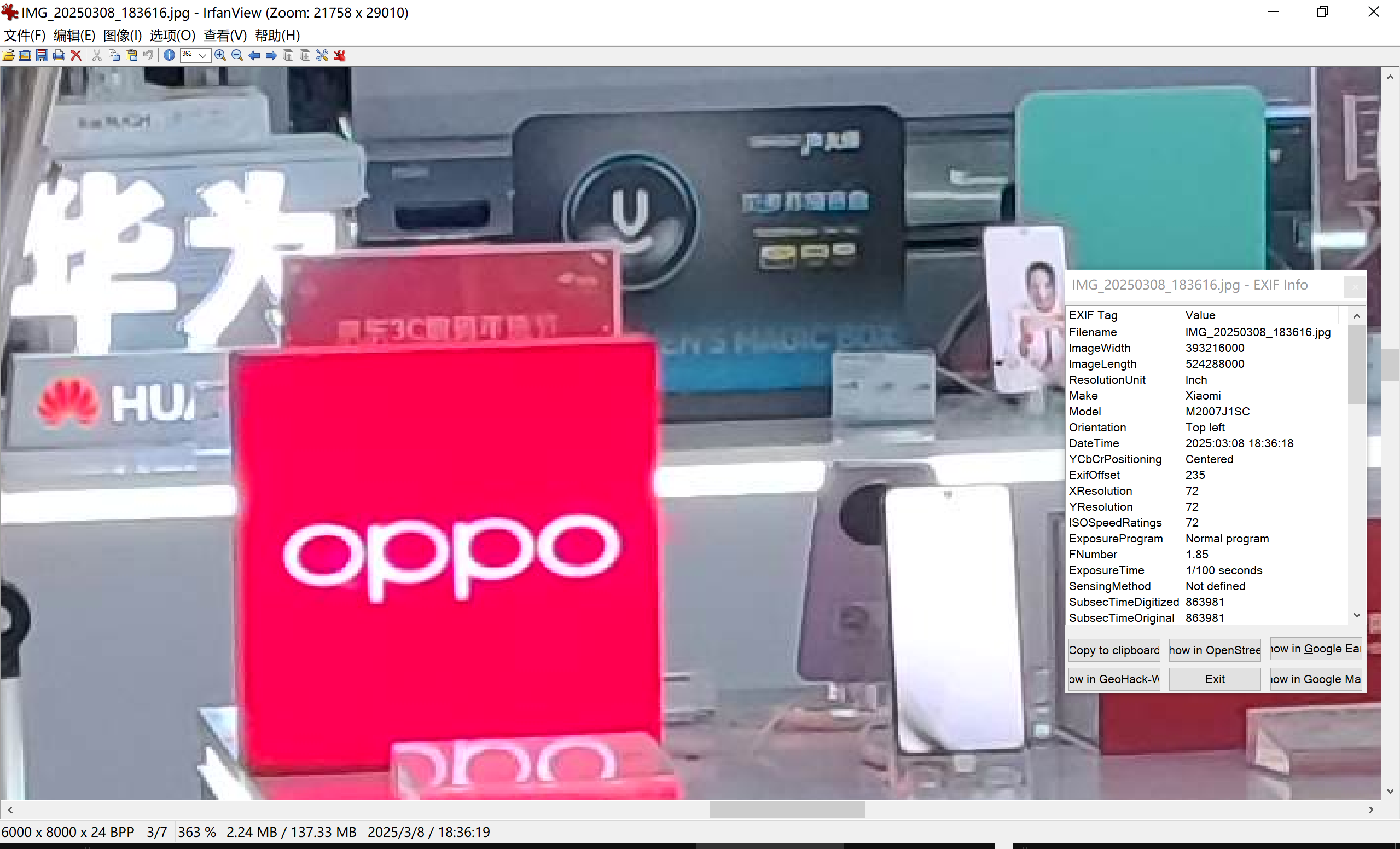Open the 选项(O) menu

(172, 35)
